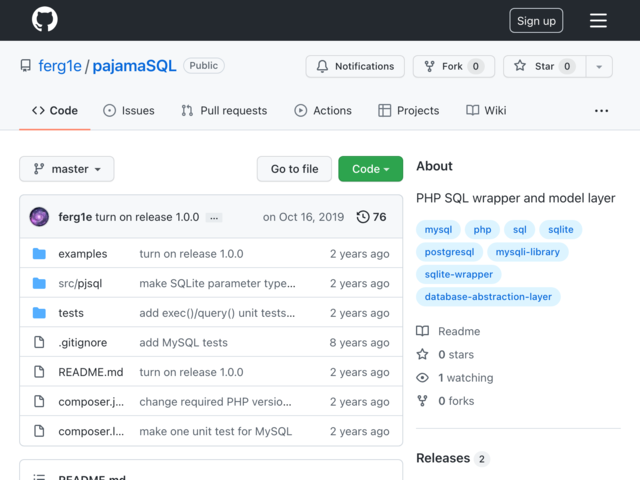The image size is (640, 480).
Task: Open the src/pjsql folder
Action: (80, 283)
